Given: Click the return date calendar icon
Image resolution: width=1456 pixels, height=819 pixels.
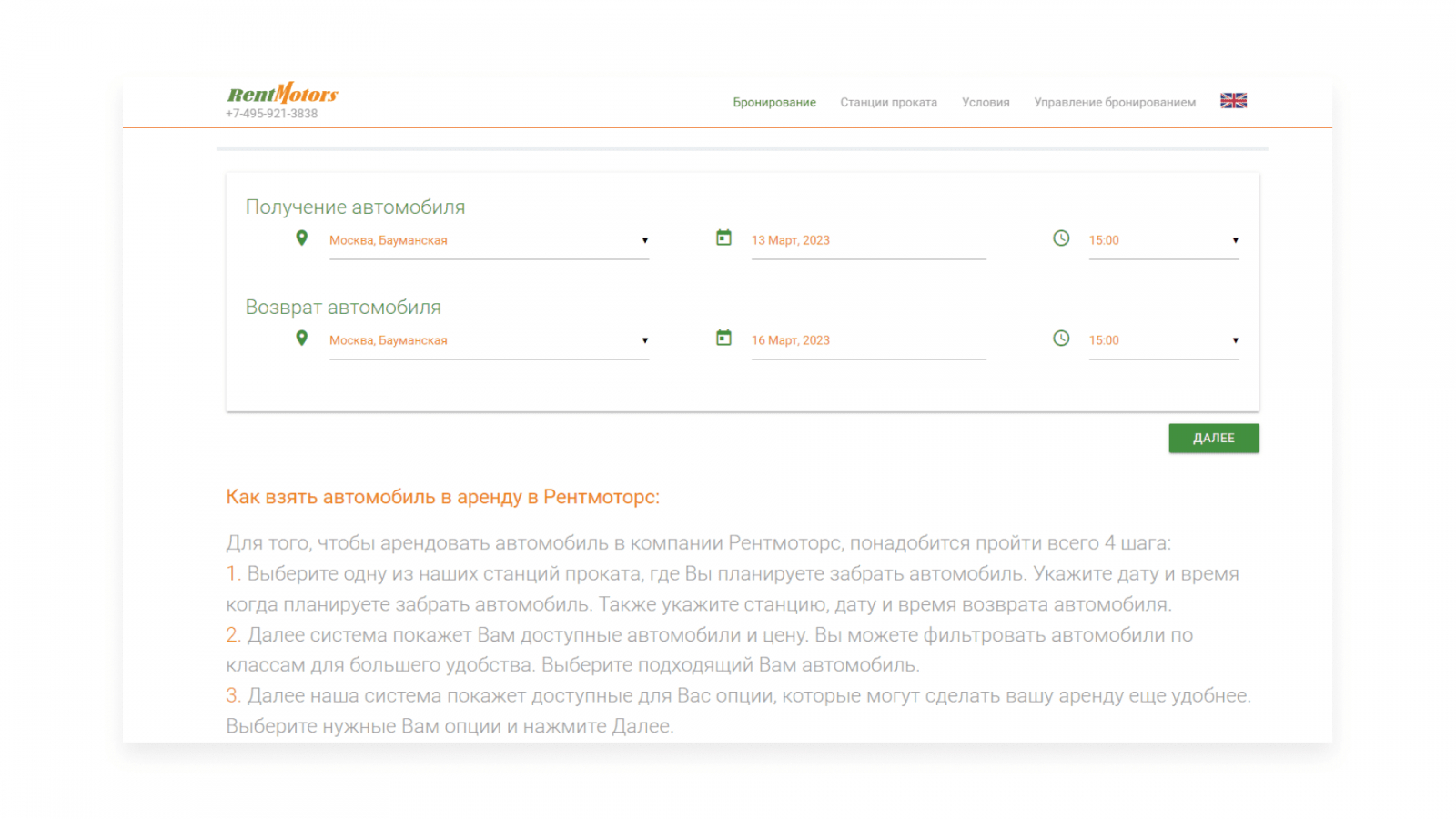Looking at the screenshot, I should pyautogui.click(x=723, y=339).
